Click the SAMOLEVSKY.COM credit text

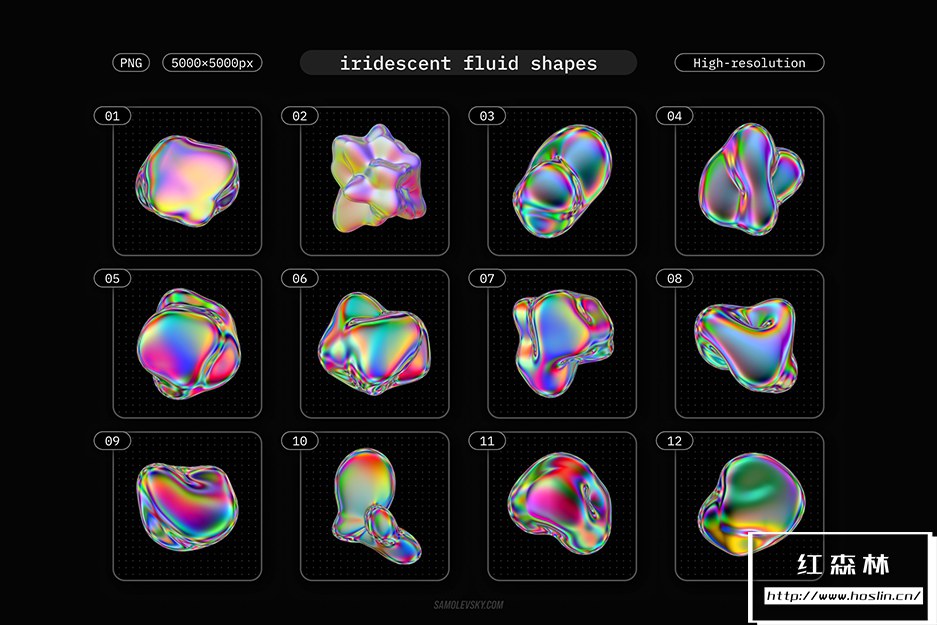tap(468, 605)
